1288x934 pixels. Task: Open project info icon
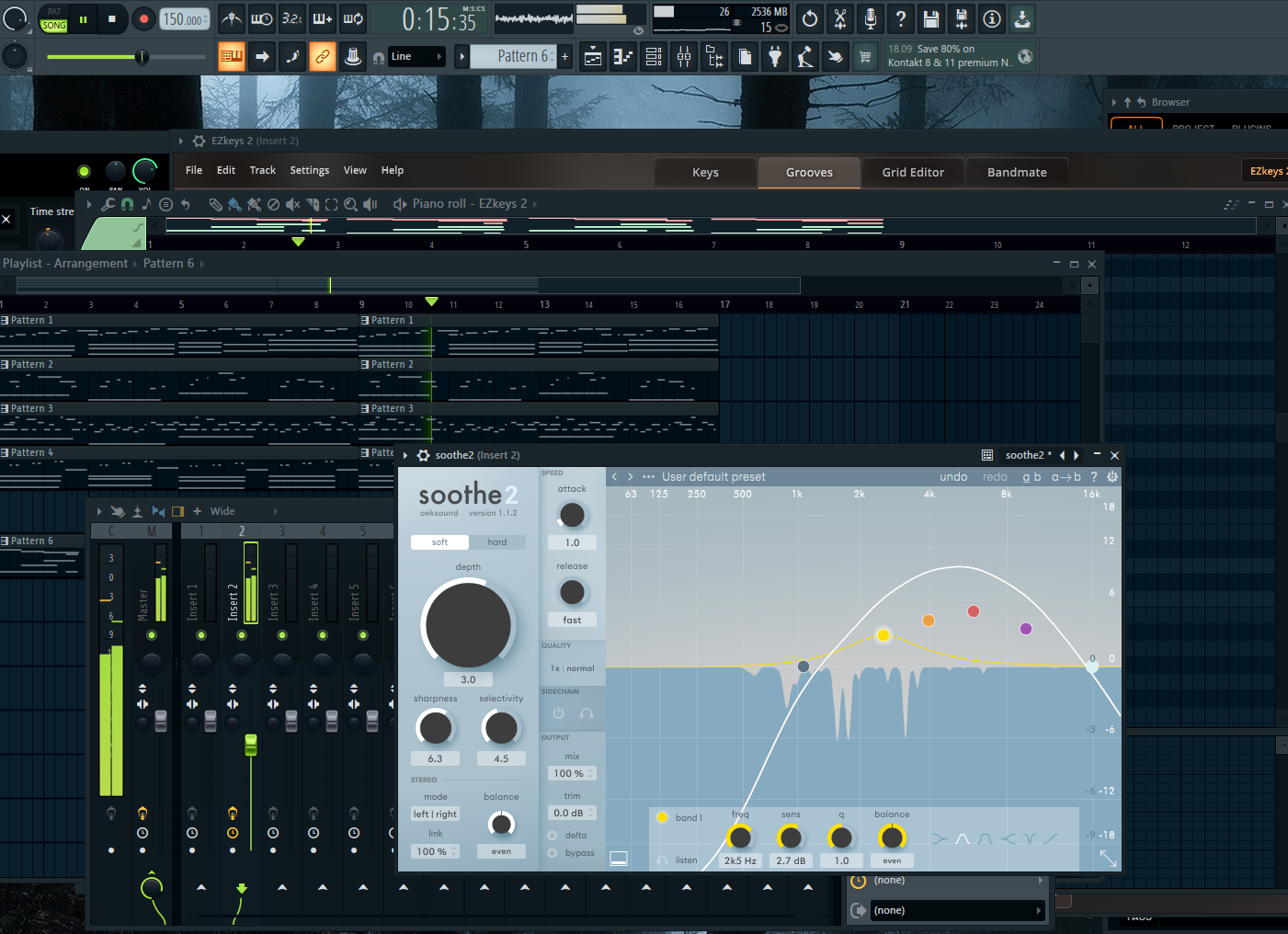[x=991, y=18]
